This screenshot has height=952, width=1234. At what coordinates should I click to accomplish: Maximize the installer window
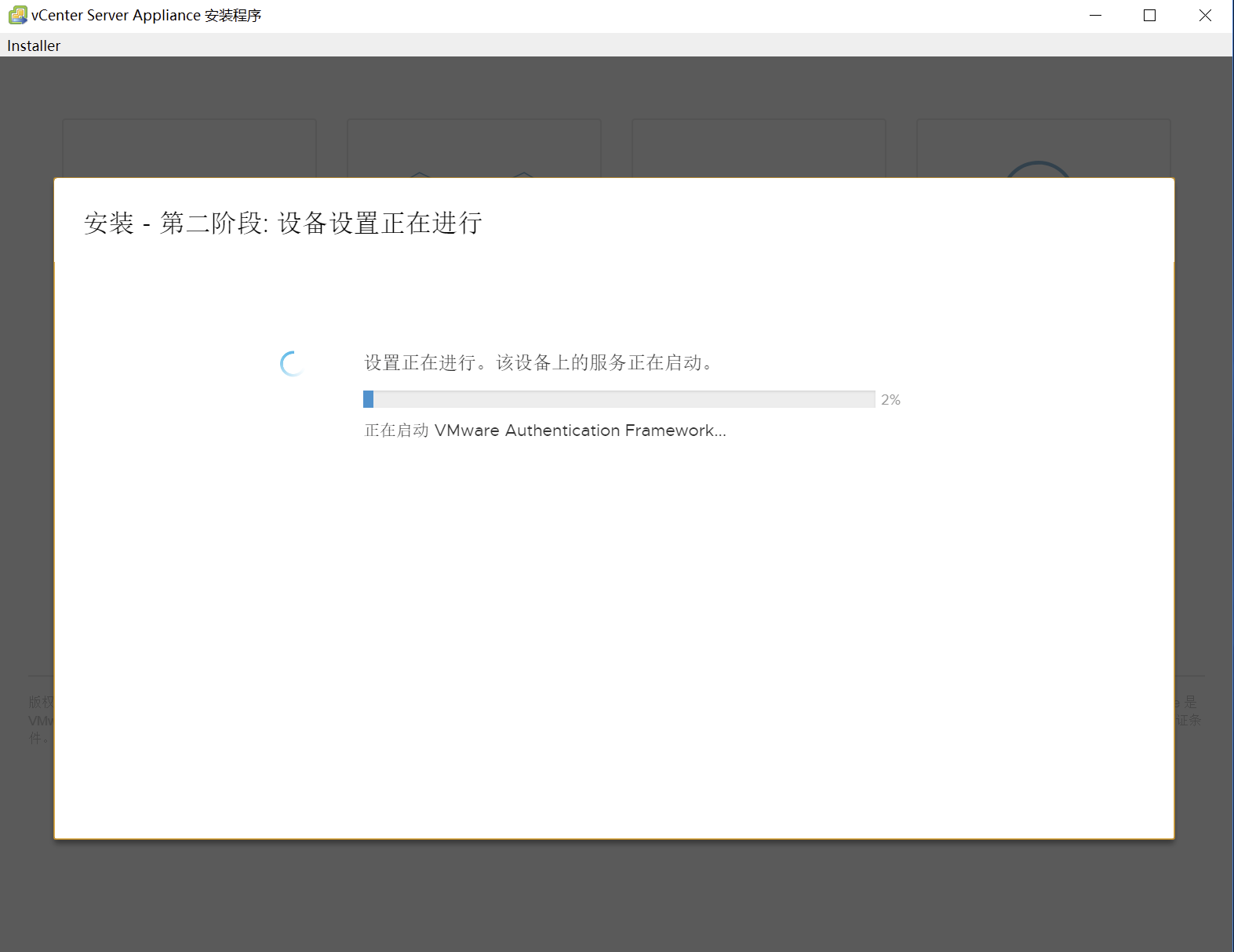1150,16
